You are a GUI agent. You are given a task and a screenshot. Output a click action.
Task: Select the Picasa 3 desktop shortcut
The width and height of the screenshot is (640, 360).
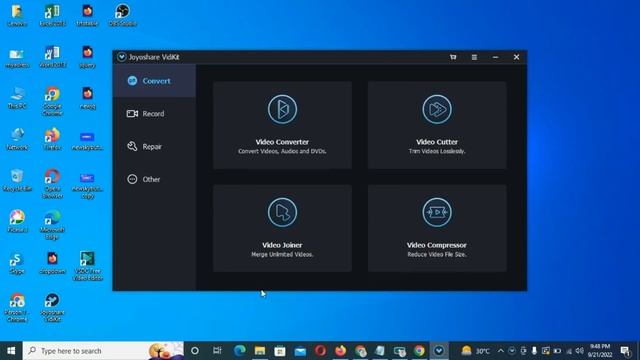(17, 222)
